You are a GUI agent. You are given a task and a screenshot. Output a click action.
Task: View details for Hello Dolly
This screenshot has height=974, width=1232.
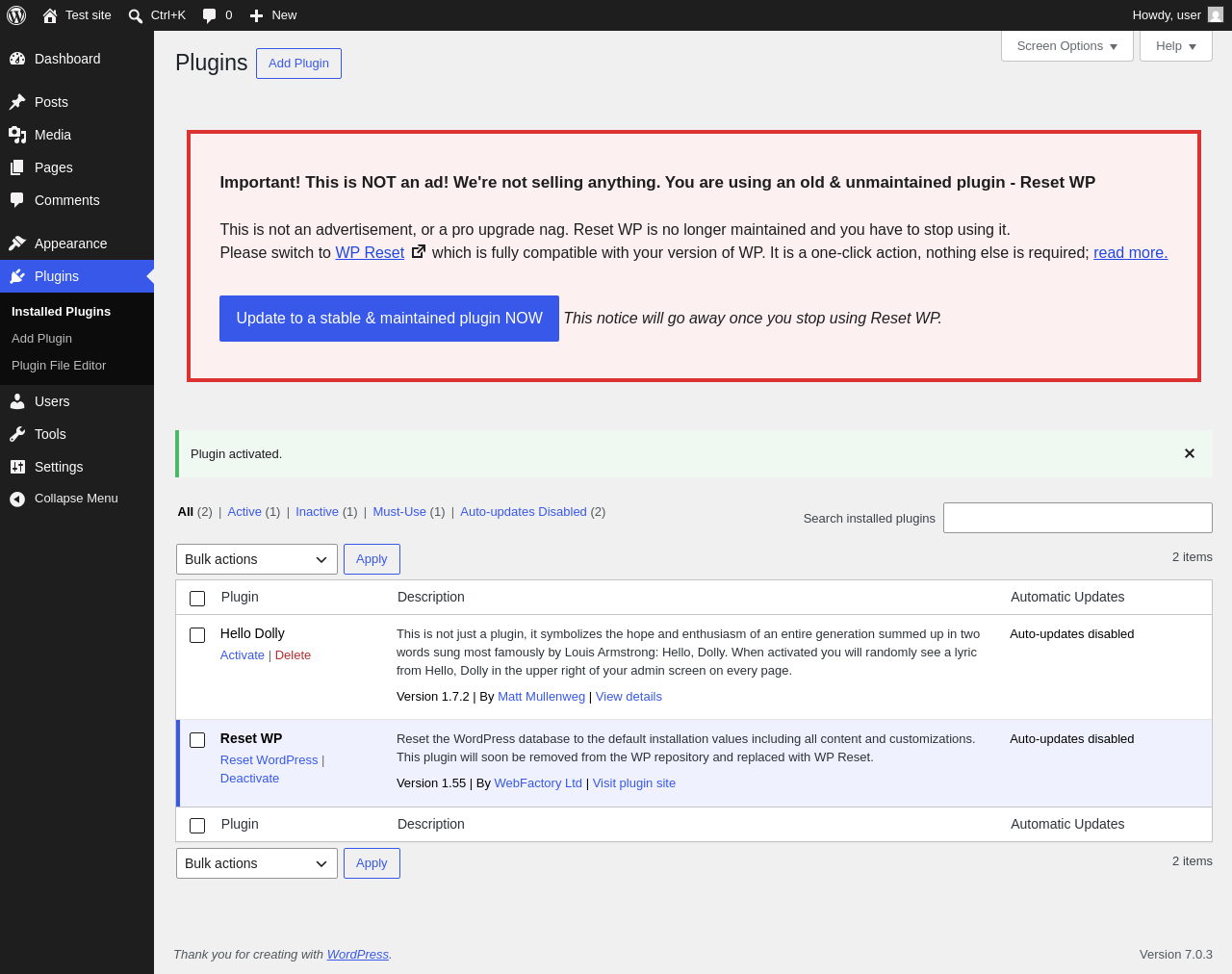pyautogui.click(x=629, y=697)
